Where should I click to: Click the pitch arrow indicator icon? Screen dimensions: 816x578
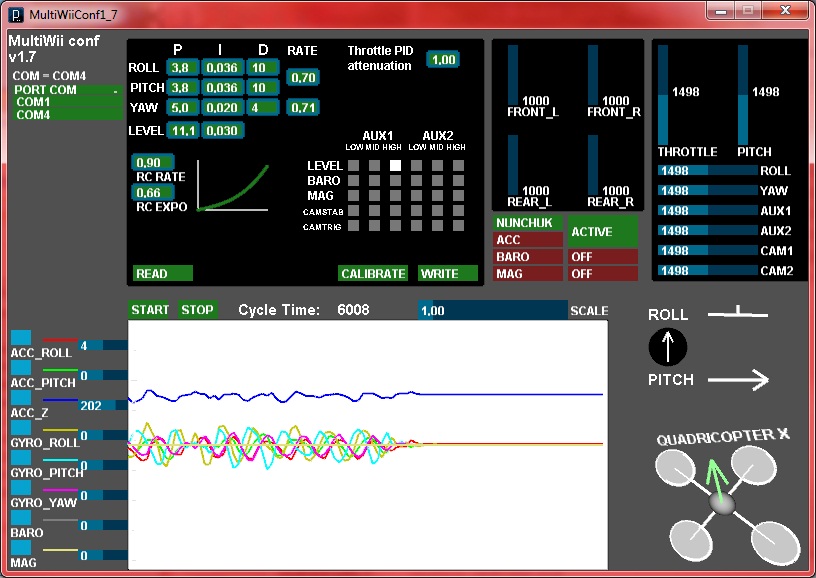[739, 379]
